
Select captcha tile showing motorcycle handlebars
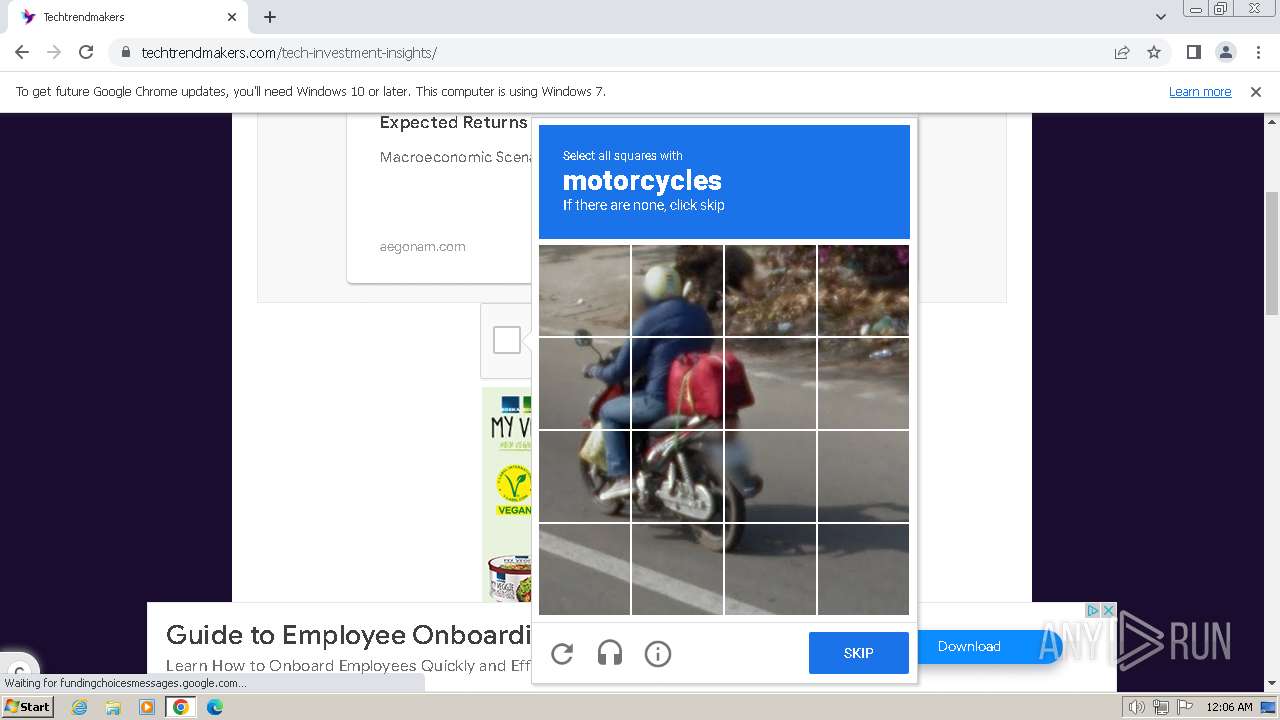pyautogui.click(x=584, y=383)
